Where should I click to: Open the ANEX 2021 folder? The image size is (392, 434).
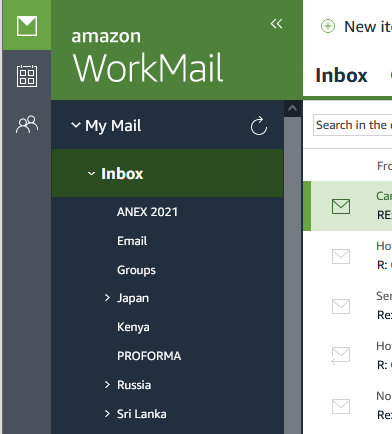coord(147,212)
